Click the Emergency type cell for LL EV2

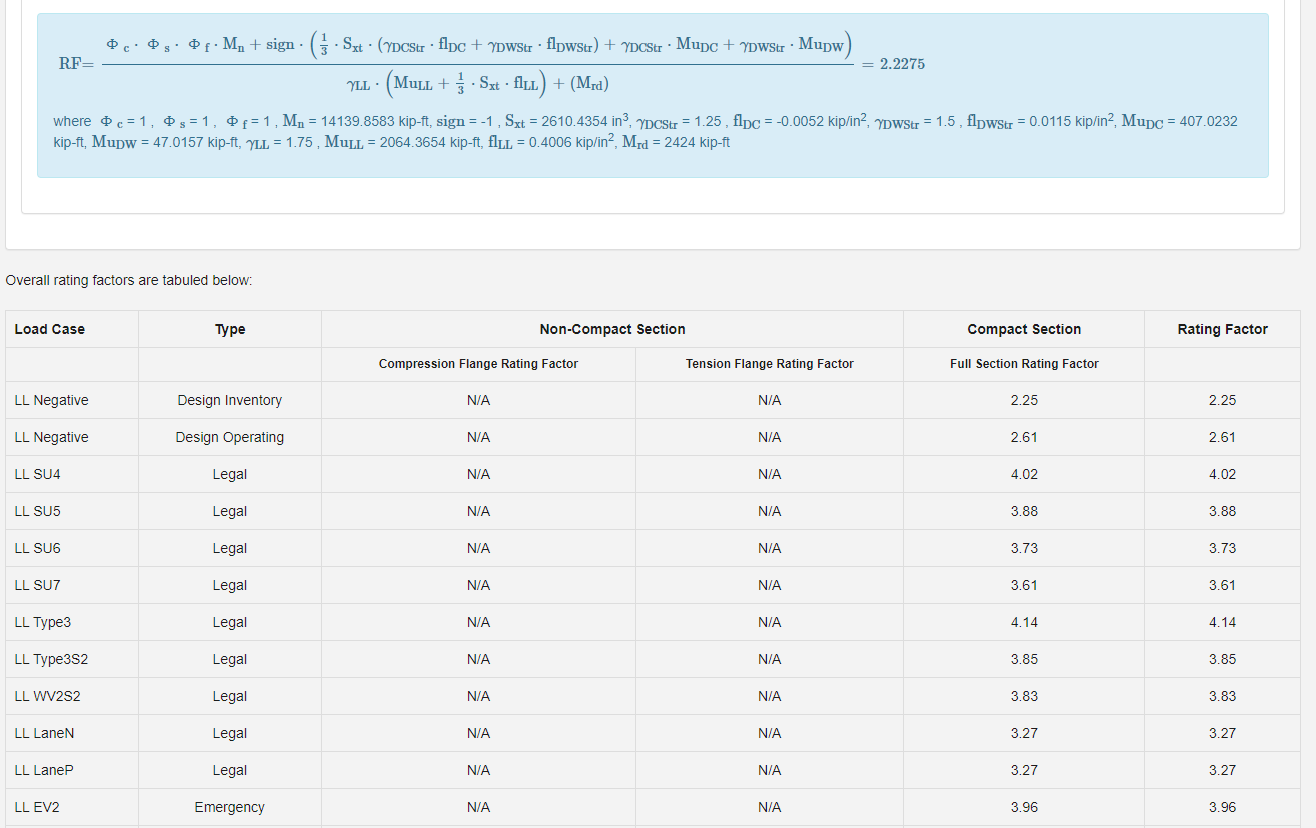point(229,807)
